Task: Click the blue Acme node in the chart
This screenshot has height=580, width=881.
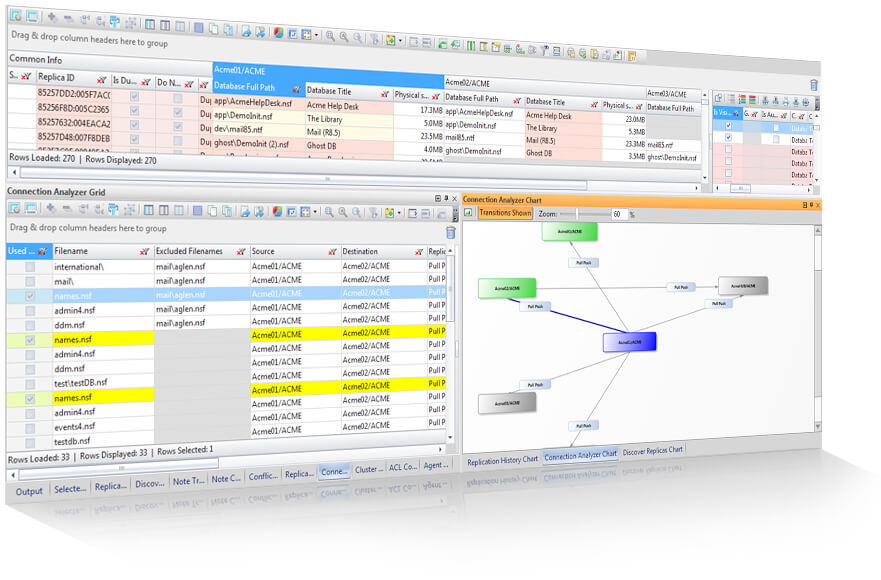Action: pos(629,342)
